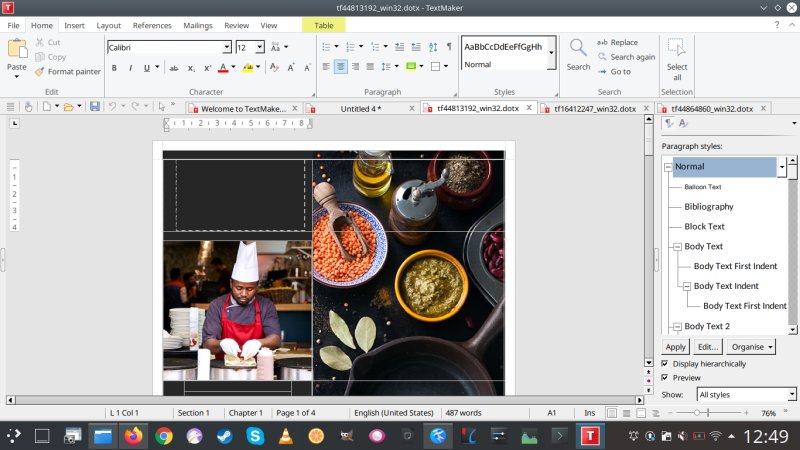This screenshot has height=450, width=800.
Task: Increase the paragraph indent
Action: tap(416, 47)
